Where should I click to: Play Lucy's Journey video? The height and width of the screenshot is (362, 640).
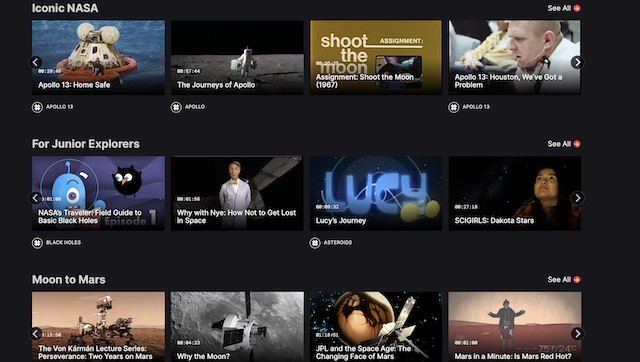tap(376, 193)
